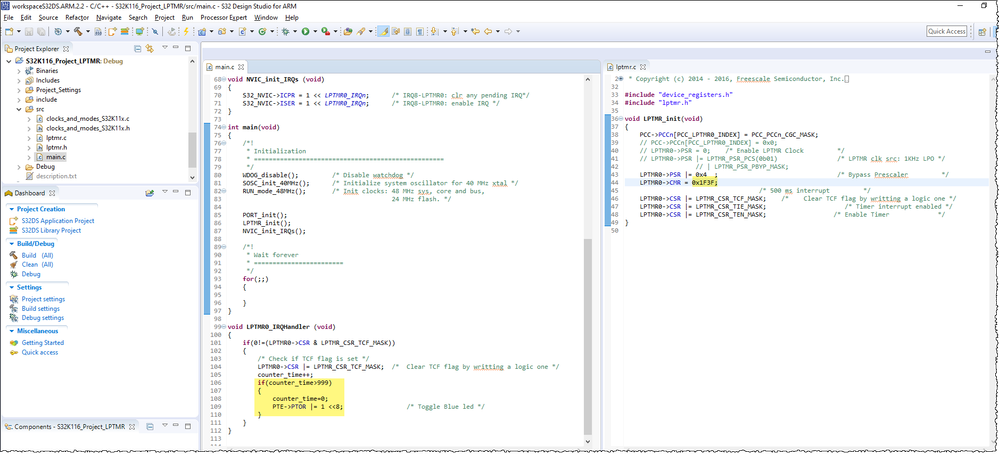Click Link with Editor icon

(x=150, y=48)
